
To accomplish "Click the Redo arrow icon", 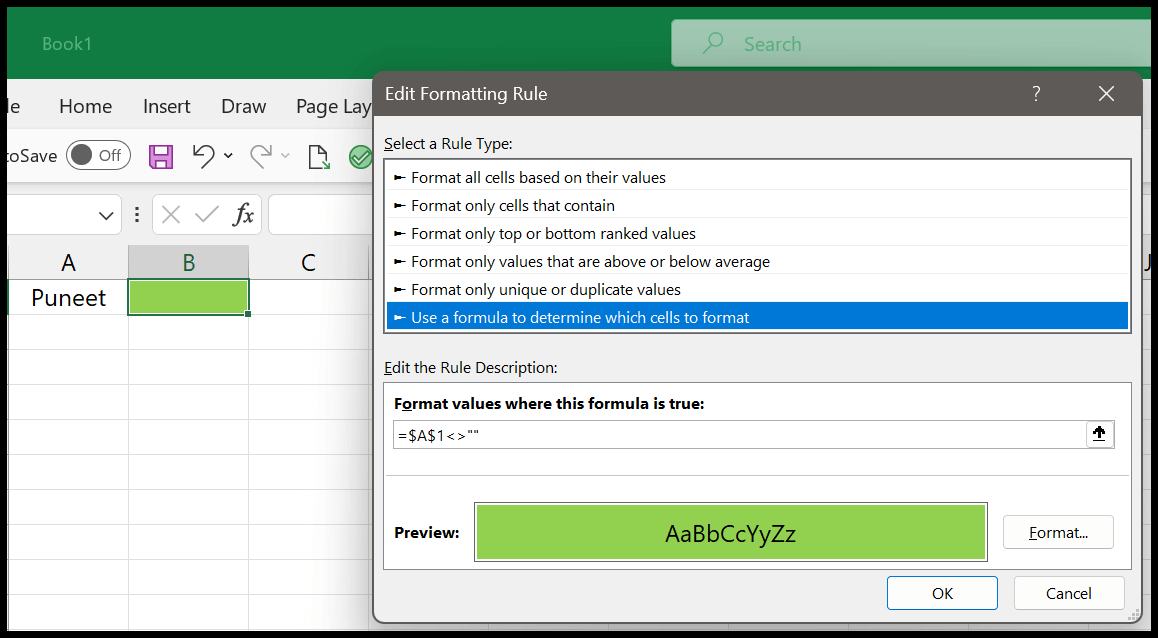I will click(260, 155).
